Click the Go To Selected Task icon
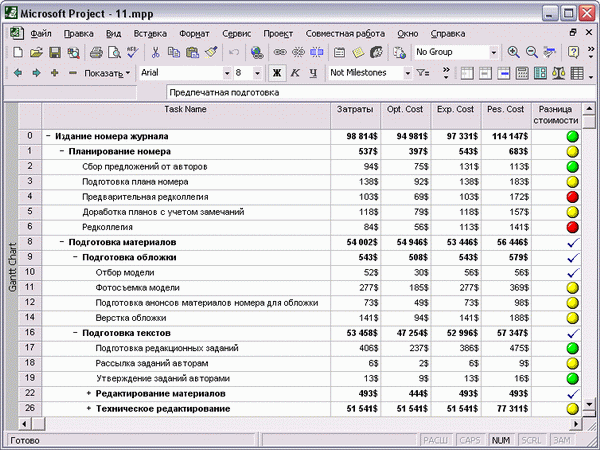Image resolution: width=600 pixels, height=450 pixels. click(x=549, y=52)
